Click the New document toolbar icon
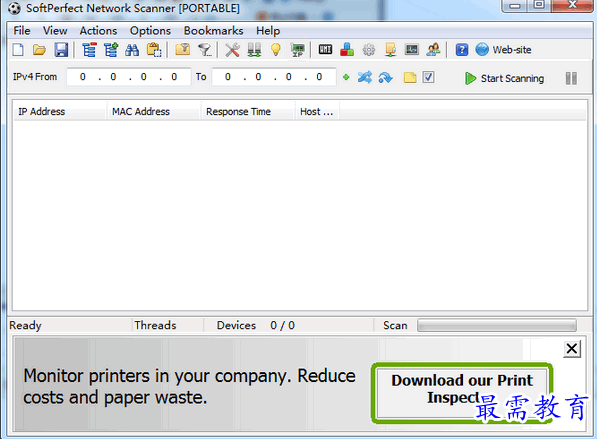This screenshot has height=439, width=597. pos(18,50)
